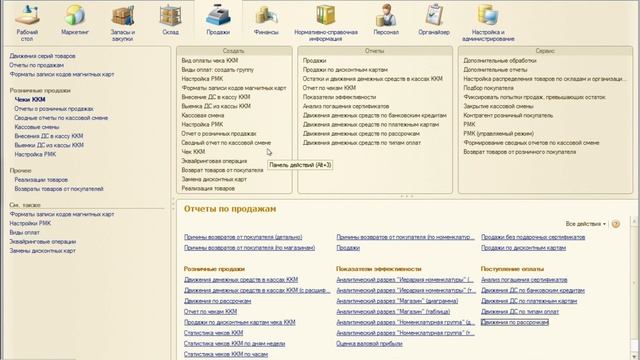Create Отчет о розничных продажах

(219, 133)
